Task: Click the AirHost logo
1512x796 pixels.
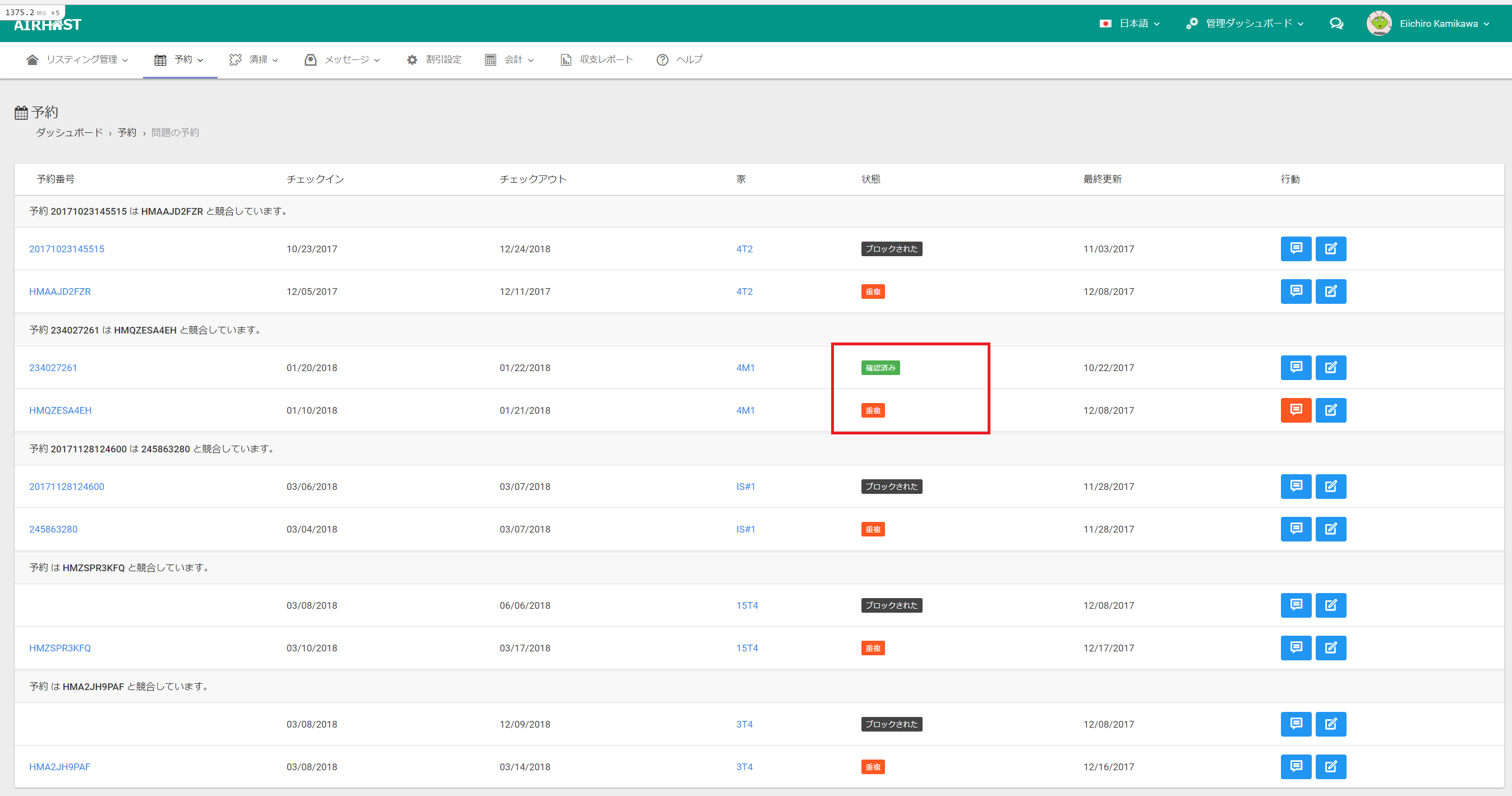Action: click(x=48, y=25)
